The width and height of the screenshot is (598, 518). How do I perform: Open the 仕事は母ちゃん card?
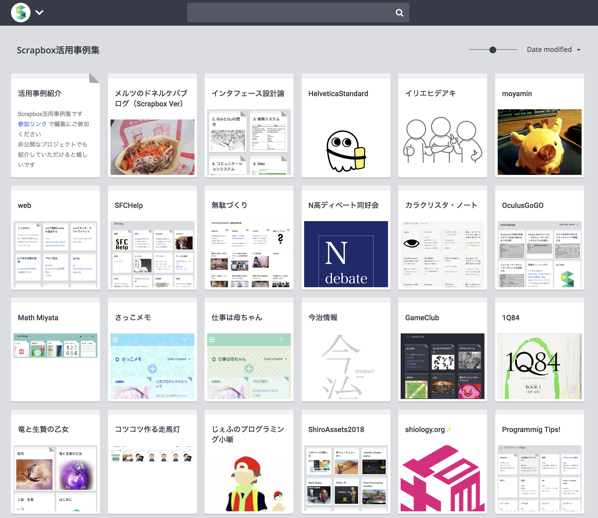coord(249,349)
